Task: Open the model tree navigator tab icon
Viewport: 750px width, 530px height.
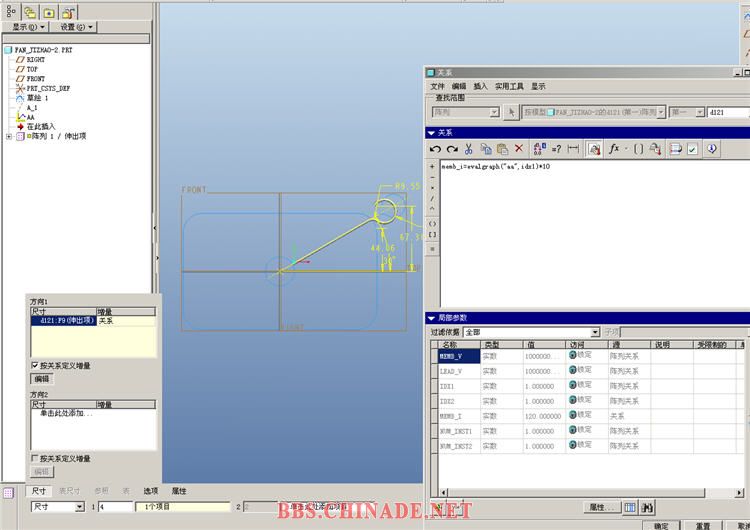Action: pyautogui.click(x=11, y=11)
